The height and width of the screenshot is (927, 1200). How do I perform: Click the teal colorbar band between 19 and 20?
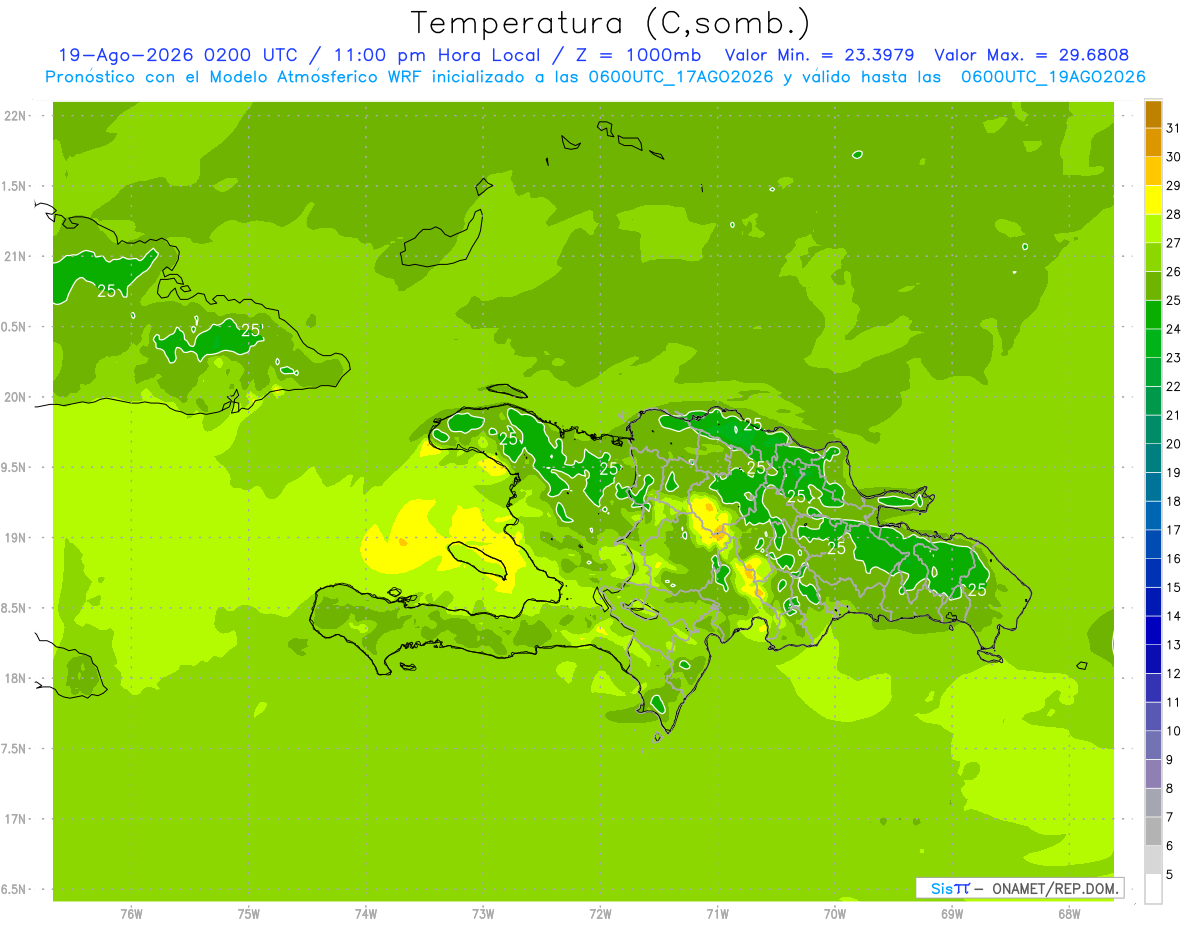click(1153, 459)
